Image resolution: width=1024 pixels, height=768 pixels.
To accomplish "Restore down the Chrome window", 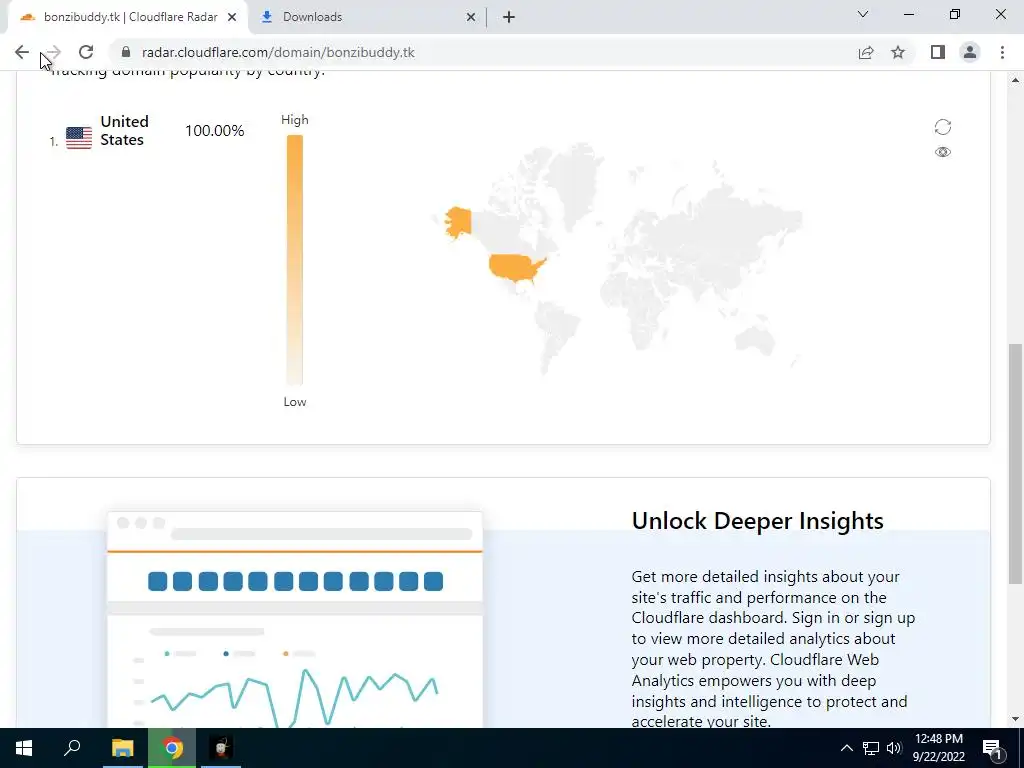I will [x=955, y=14].
